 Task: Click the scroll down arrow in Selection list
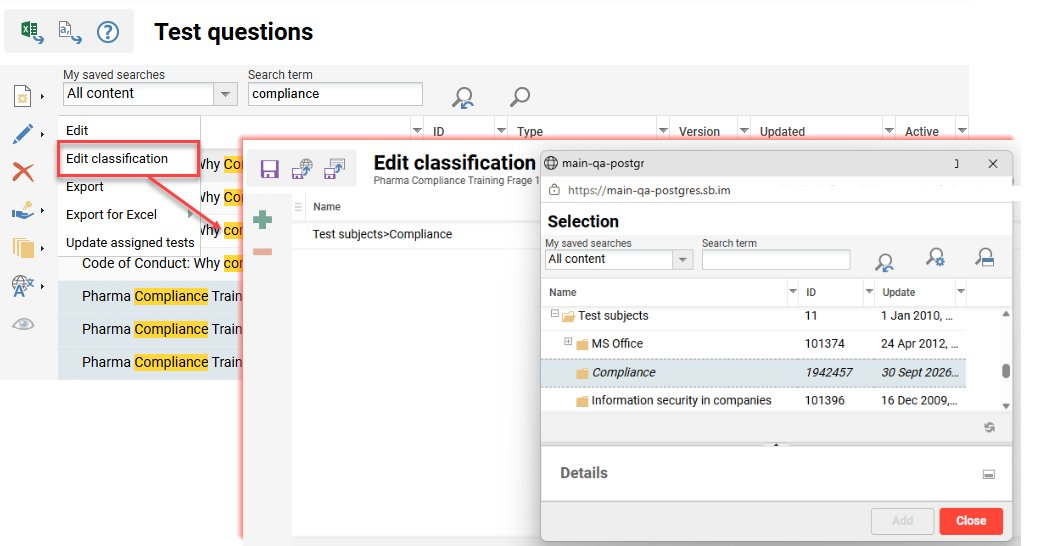tap(1006, 406)
